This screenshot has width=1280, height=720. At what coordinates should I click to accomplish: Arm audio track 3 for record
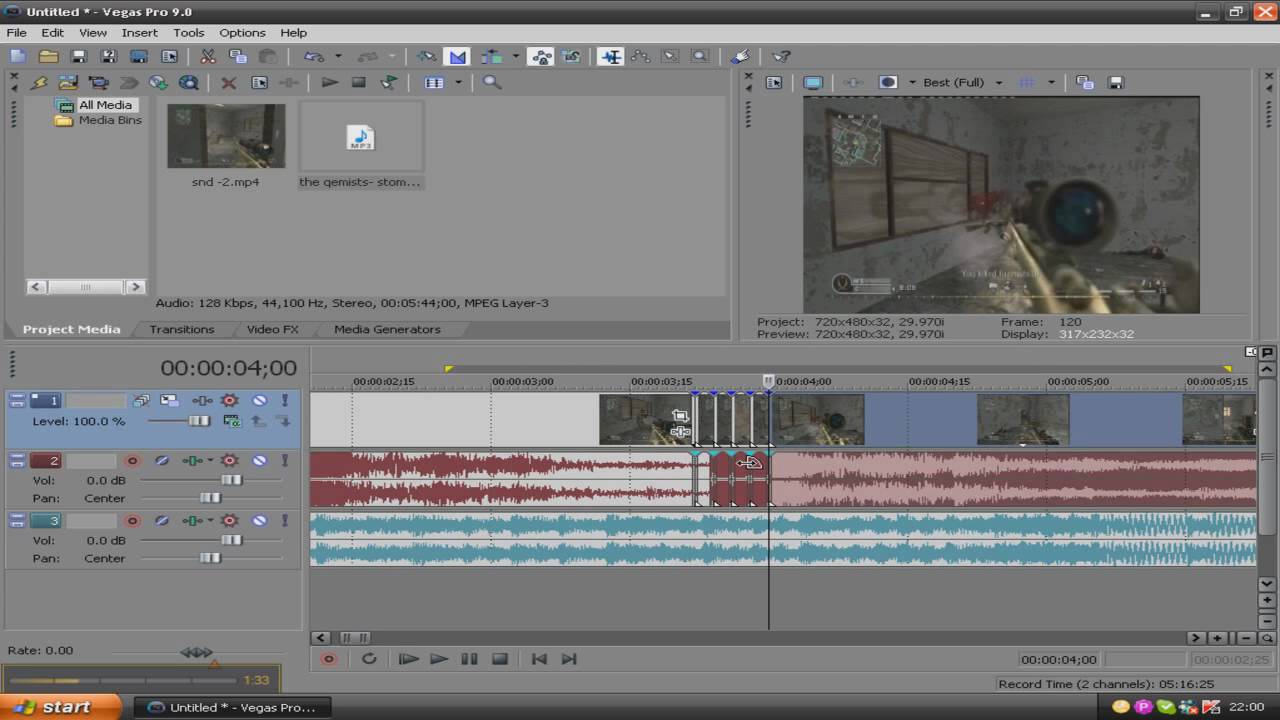pyautogui.click(x=132, y=521)
